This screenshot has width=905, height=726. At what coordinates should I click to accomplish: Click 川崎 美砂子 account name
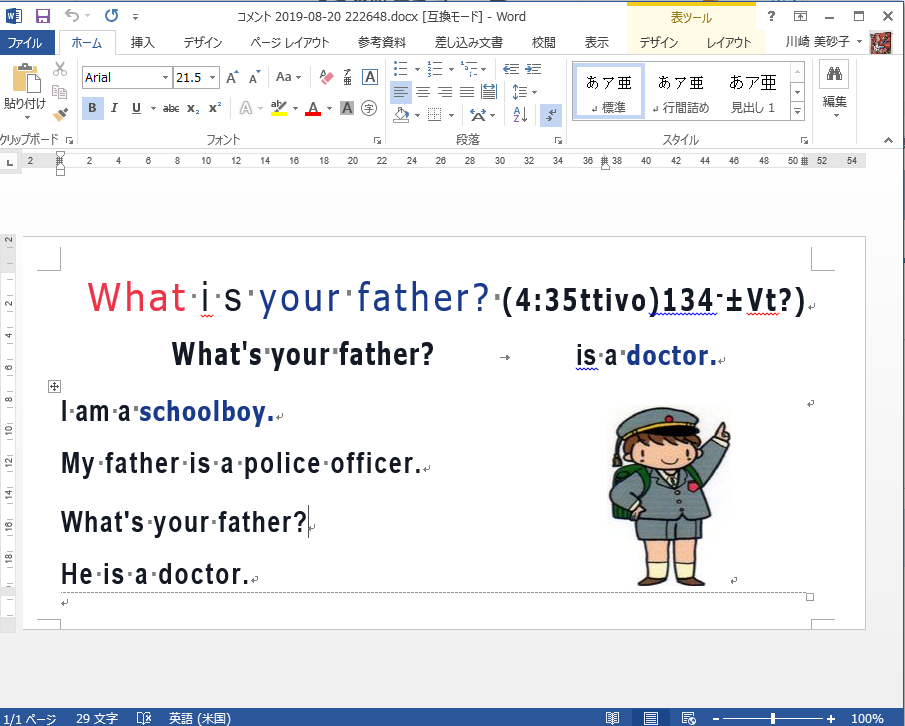tap(817, 42)
